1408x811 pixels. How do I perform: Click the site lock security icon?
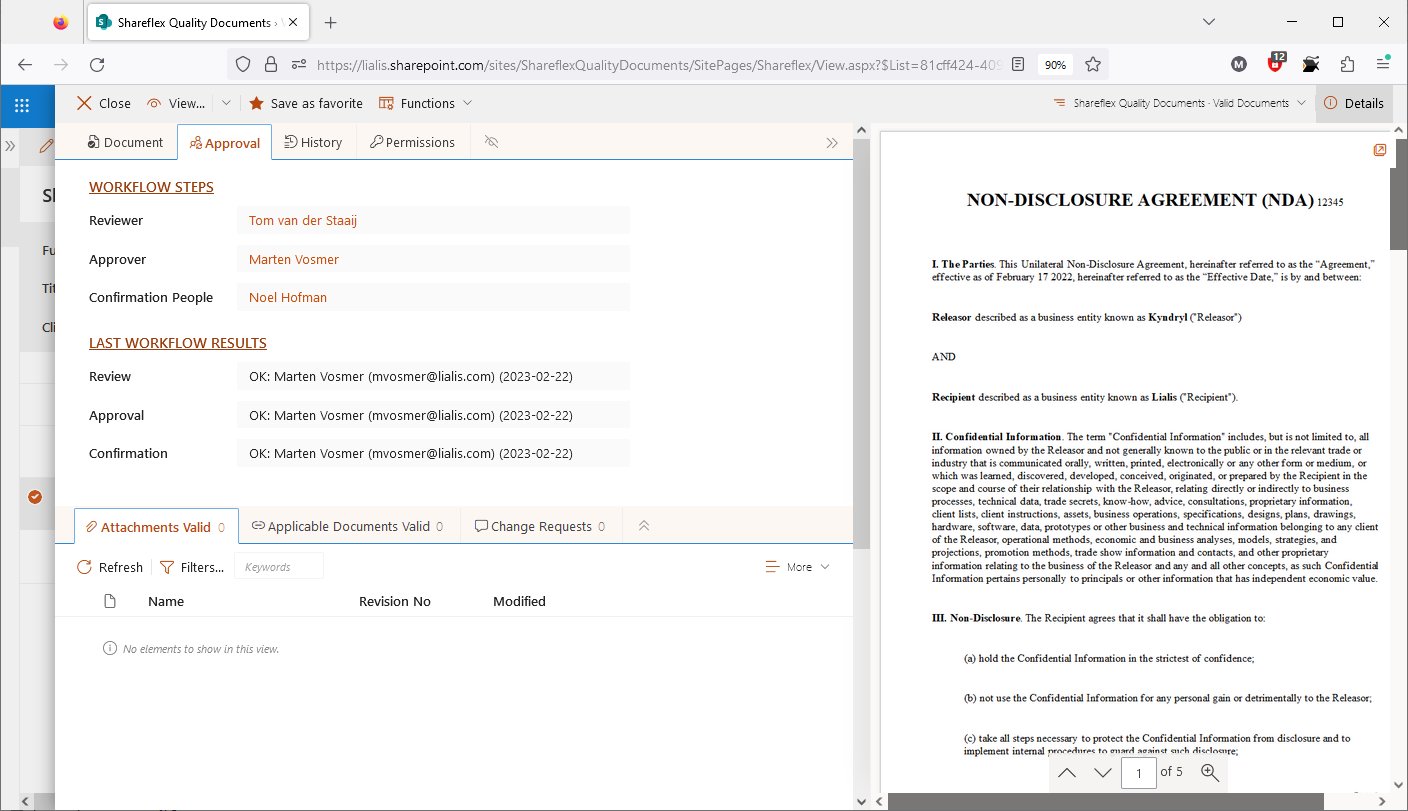(x=270, y=64)
